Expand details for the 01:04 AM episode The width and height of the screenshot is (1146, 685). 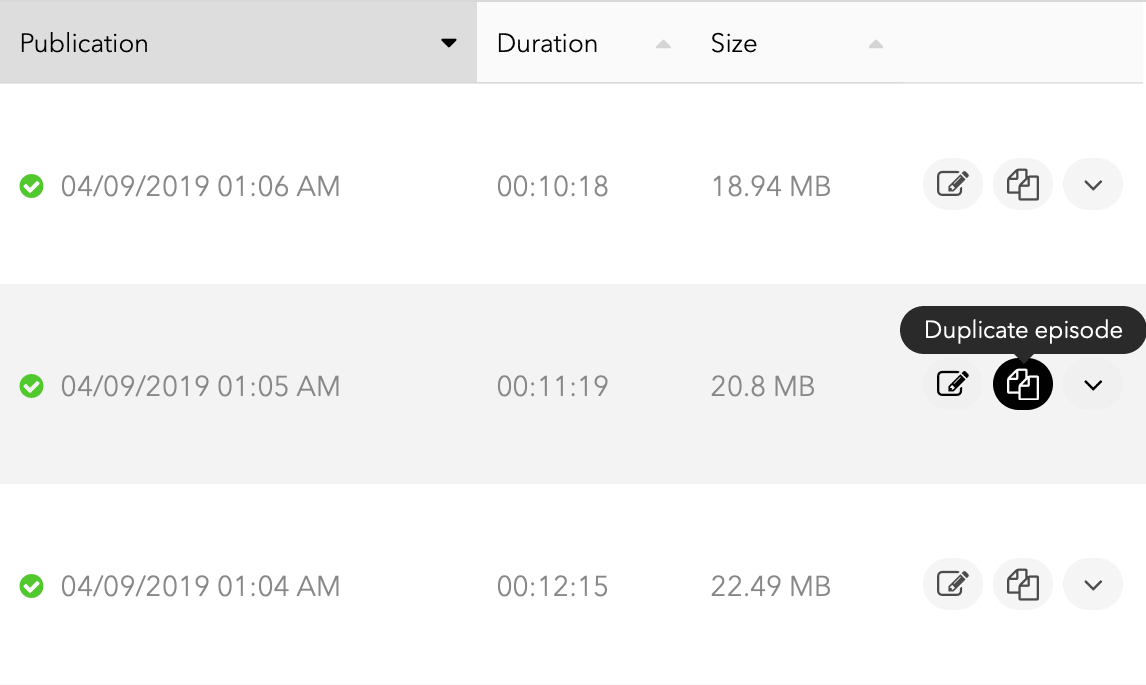(1093, 584)
